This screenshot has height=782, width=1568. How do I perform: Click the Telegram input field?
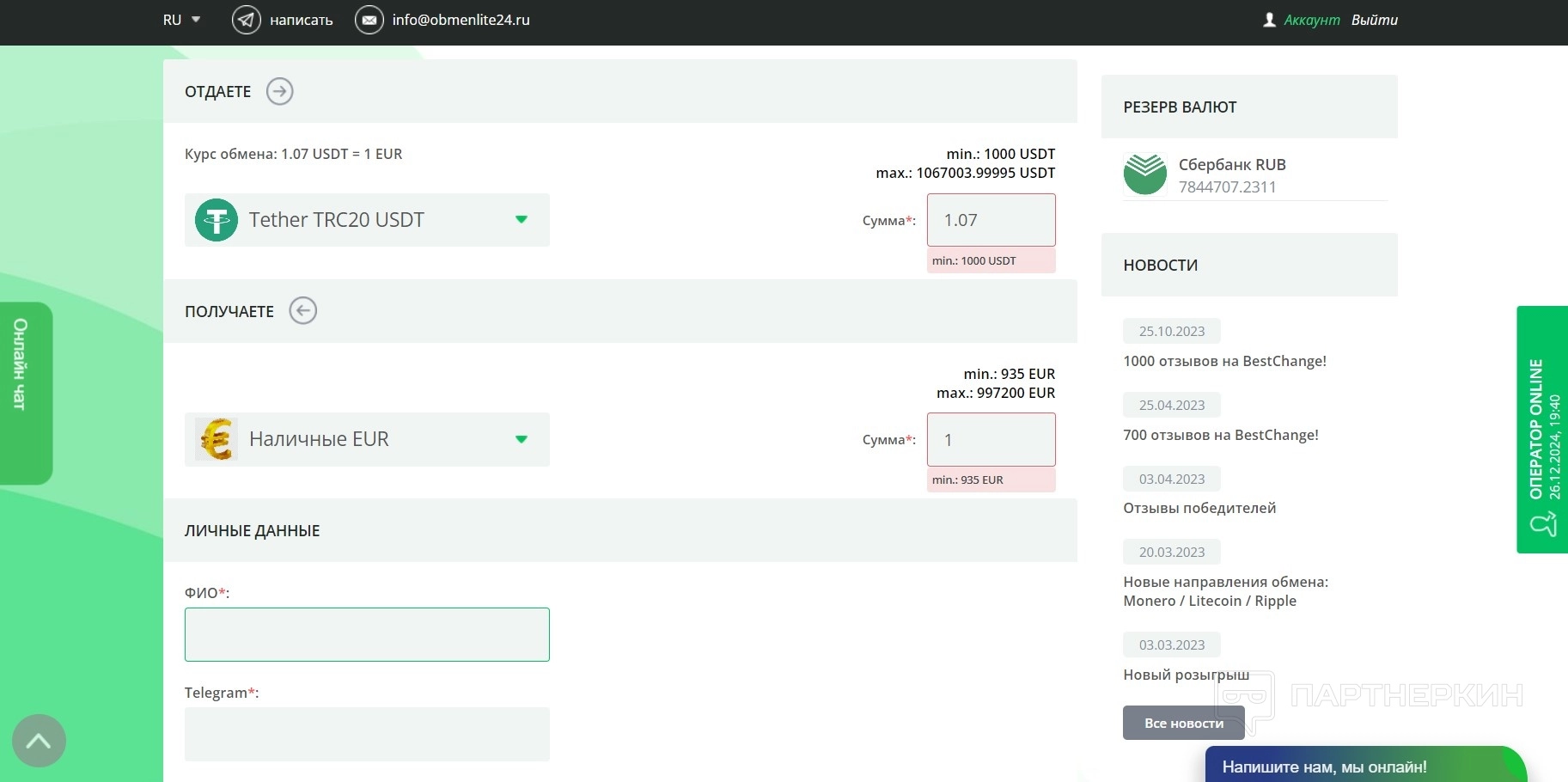click(x=367, y=734)
